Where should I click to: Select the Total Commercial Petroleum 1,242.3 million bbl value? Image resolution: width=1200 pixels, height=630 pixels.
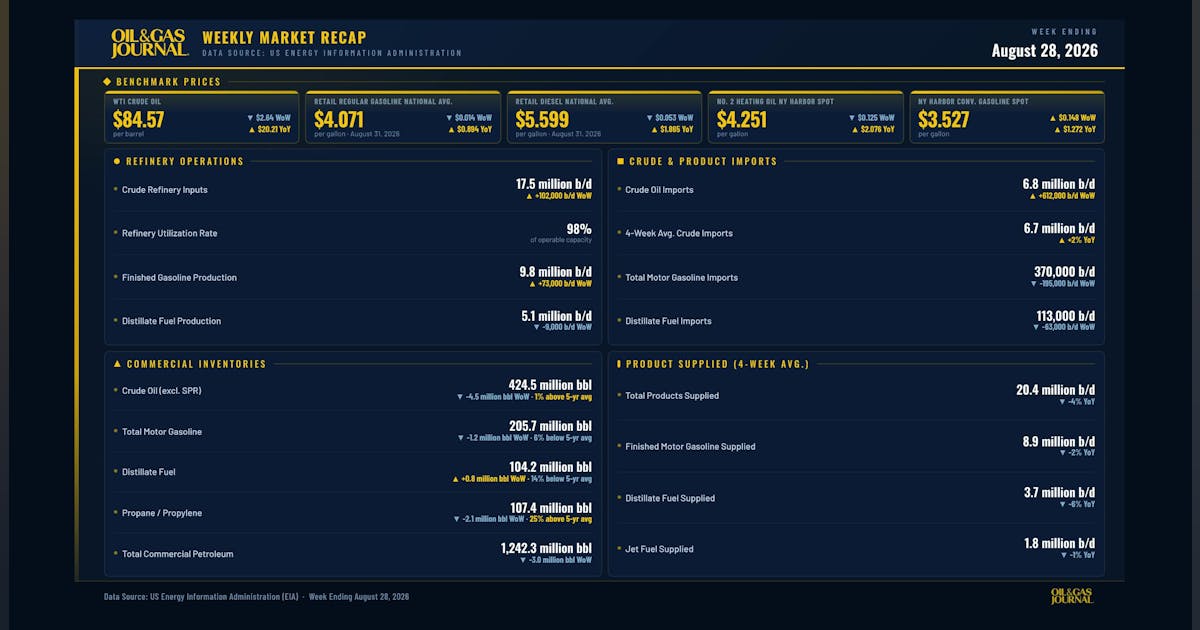[546, 548]
